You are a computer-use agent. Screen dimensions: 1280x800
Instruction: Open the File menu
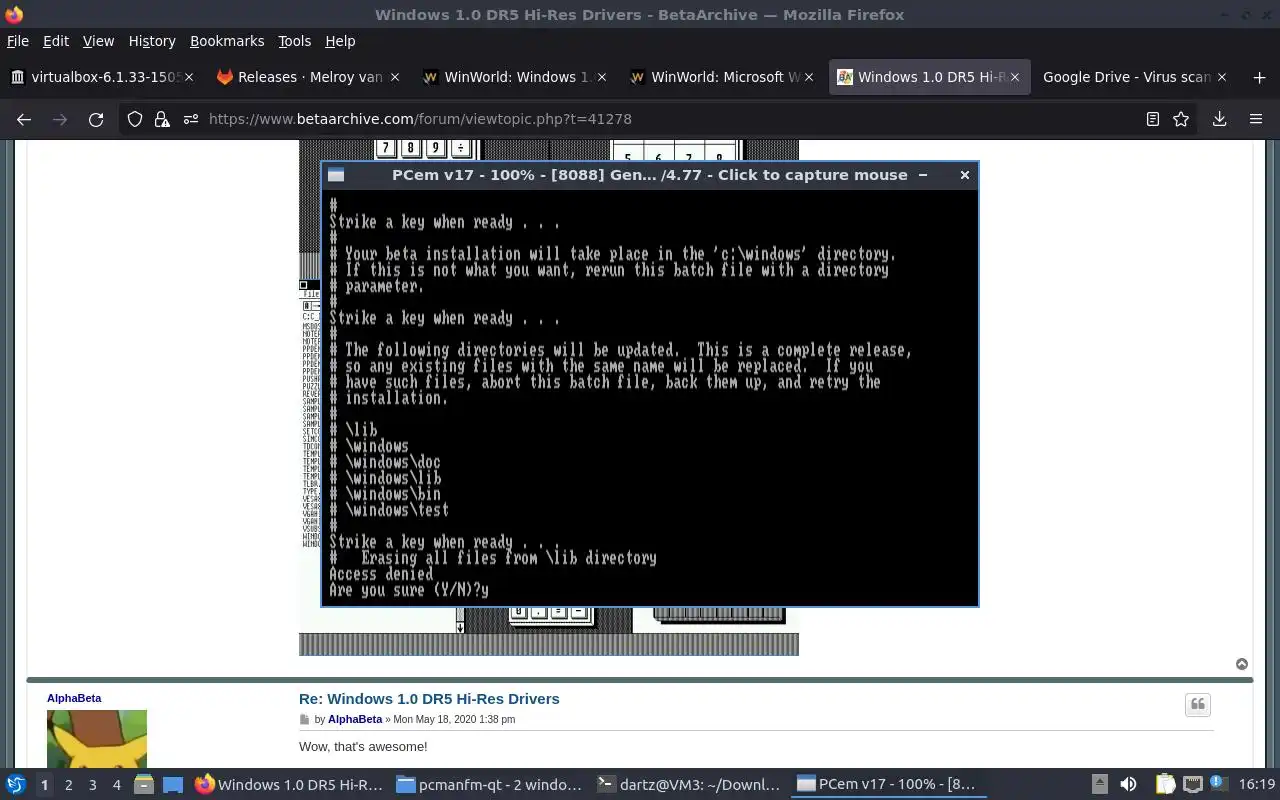point(18,41)
